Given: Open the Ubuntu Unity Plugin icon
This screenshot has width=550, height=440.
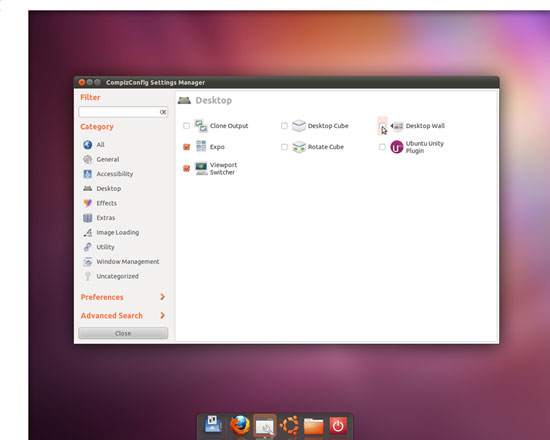Looking at the screenshot, I should [x=397, y=147].
